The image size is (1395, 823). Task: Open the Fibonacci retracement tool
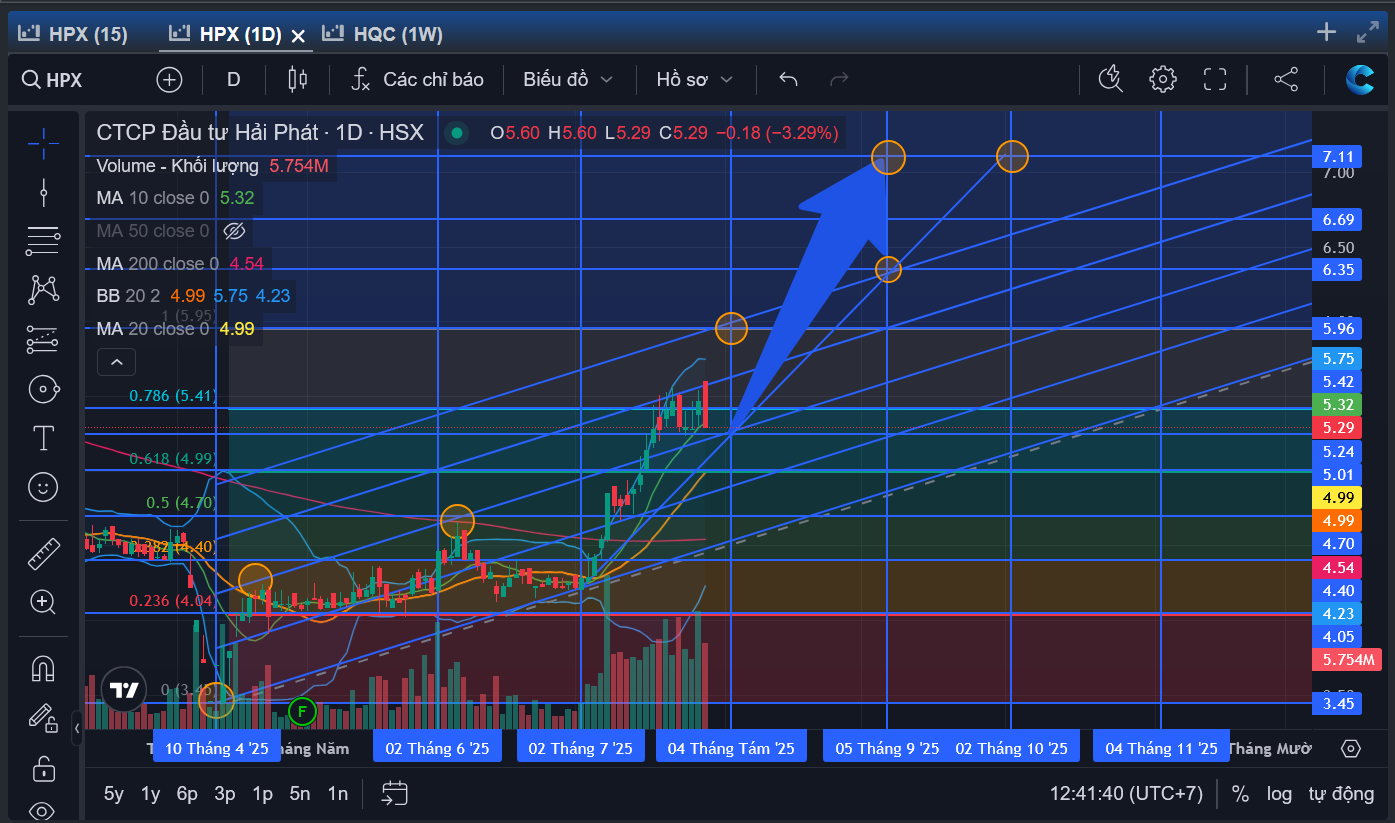(43, 240)
